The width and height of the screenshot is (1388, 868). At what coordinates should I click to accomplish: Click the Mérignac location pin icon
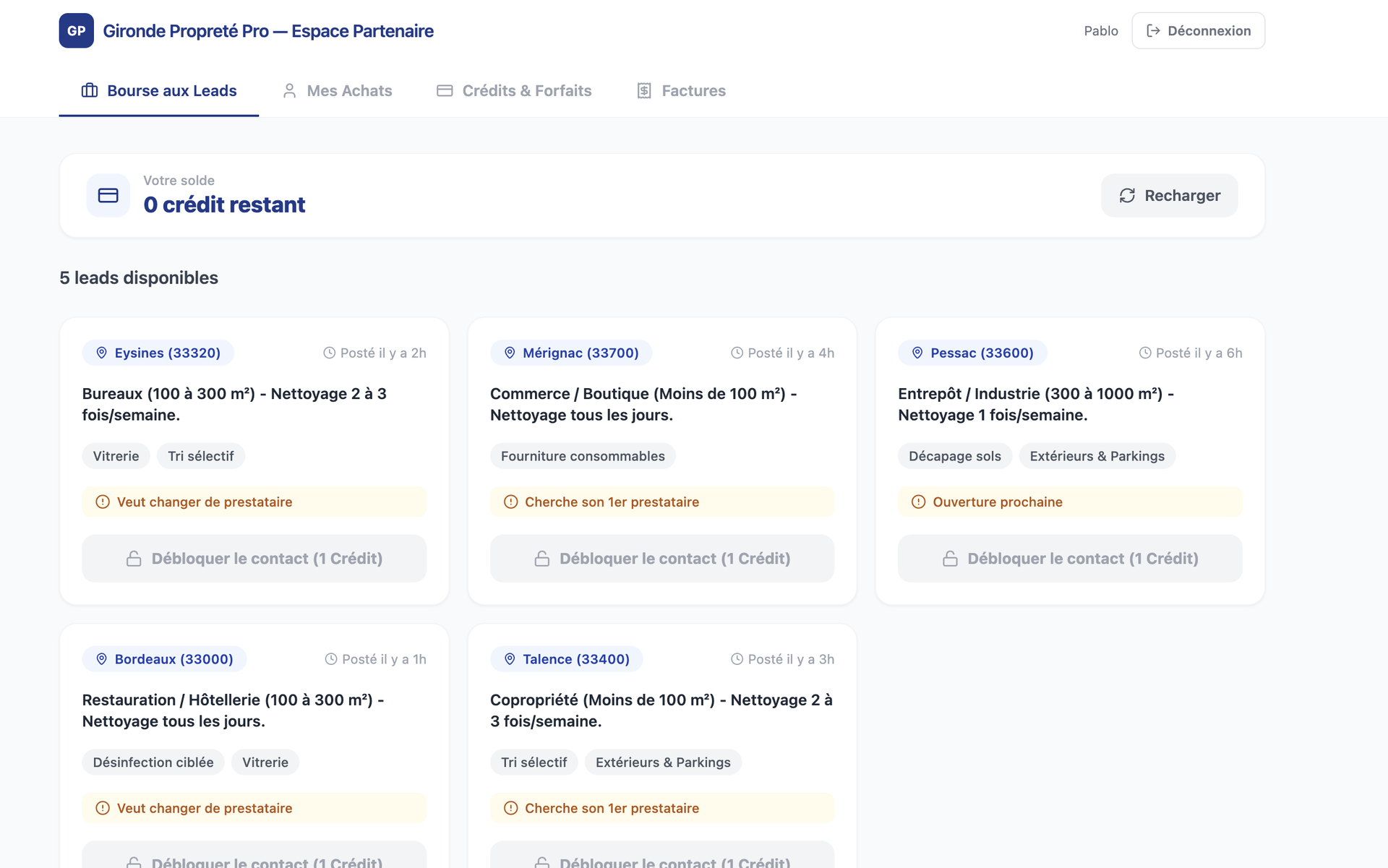[x=510, y=353]
